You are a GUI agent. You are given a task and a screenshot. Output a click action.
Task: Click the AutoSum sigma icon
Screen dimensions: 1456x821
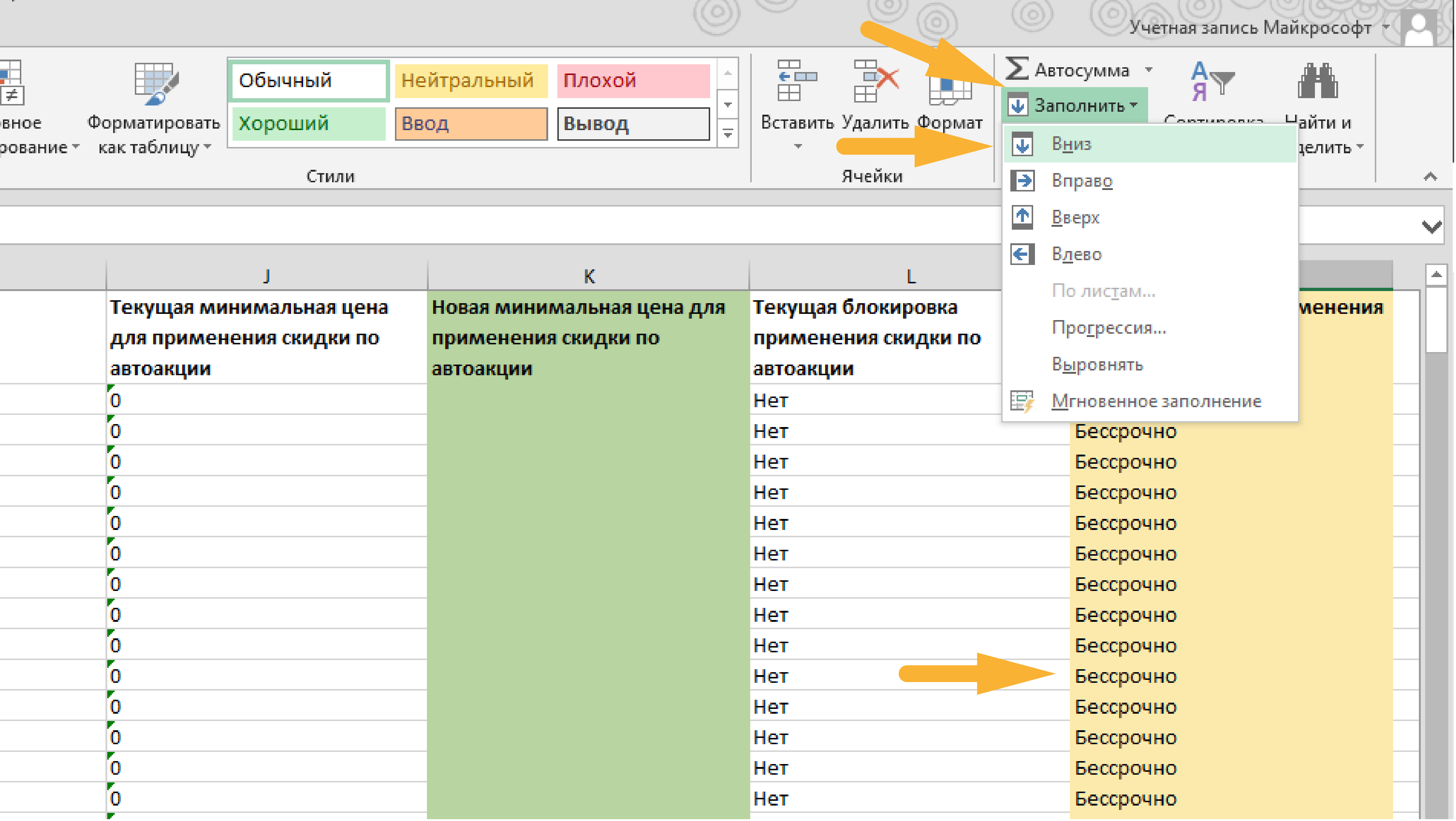[1017, 69]
